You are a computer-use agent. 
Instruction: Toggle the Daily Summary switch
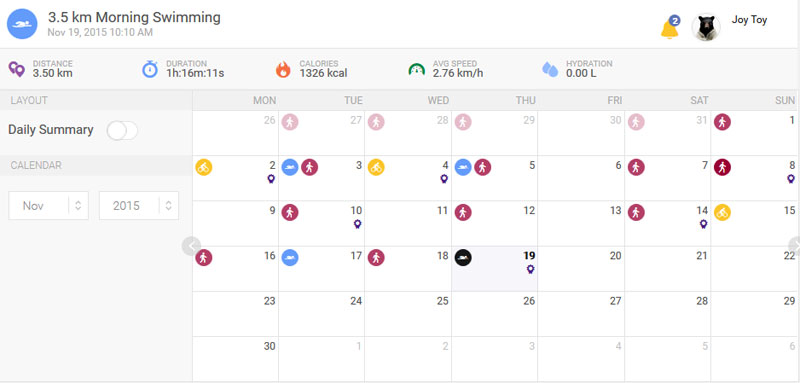point(122,131)
